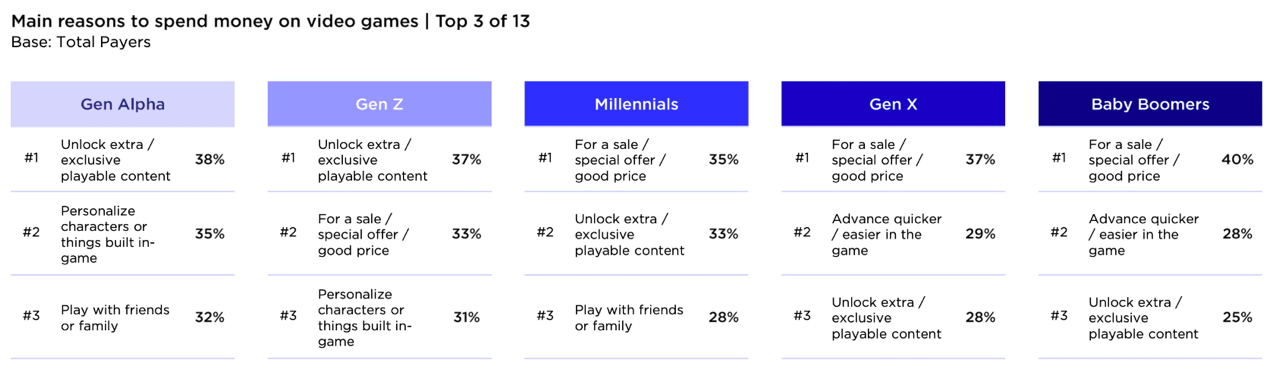Select the Gen Z header box
Screen dimensions: 1267x376
[x=379, y=104]
